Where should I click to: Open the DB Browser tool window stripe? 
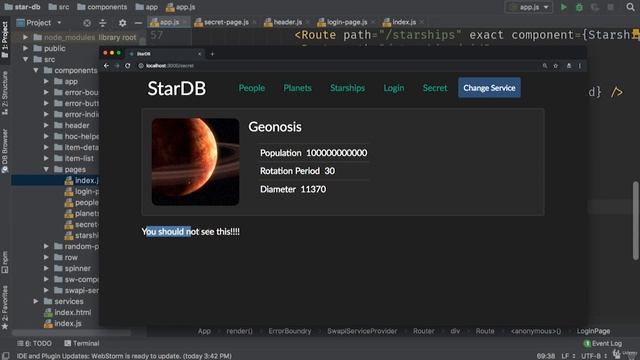click(5, 151)
